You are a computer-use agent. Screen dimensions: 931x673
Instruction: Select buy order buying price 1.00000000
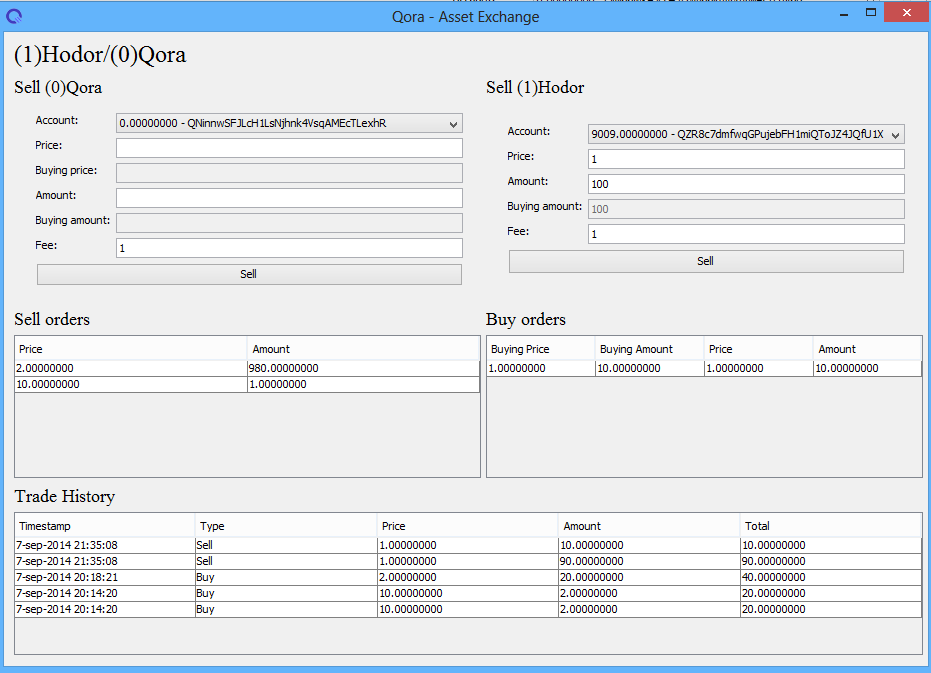tap(541, 368)
